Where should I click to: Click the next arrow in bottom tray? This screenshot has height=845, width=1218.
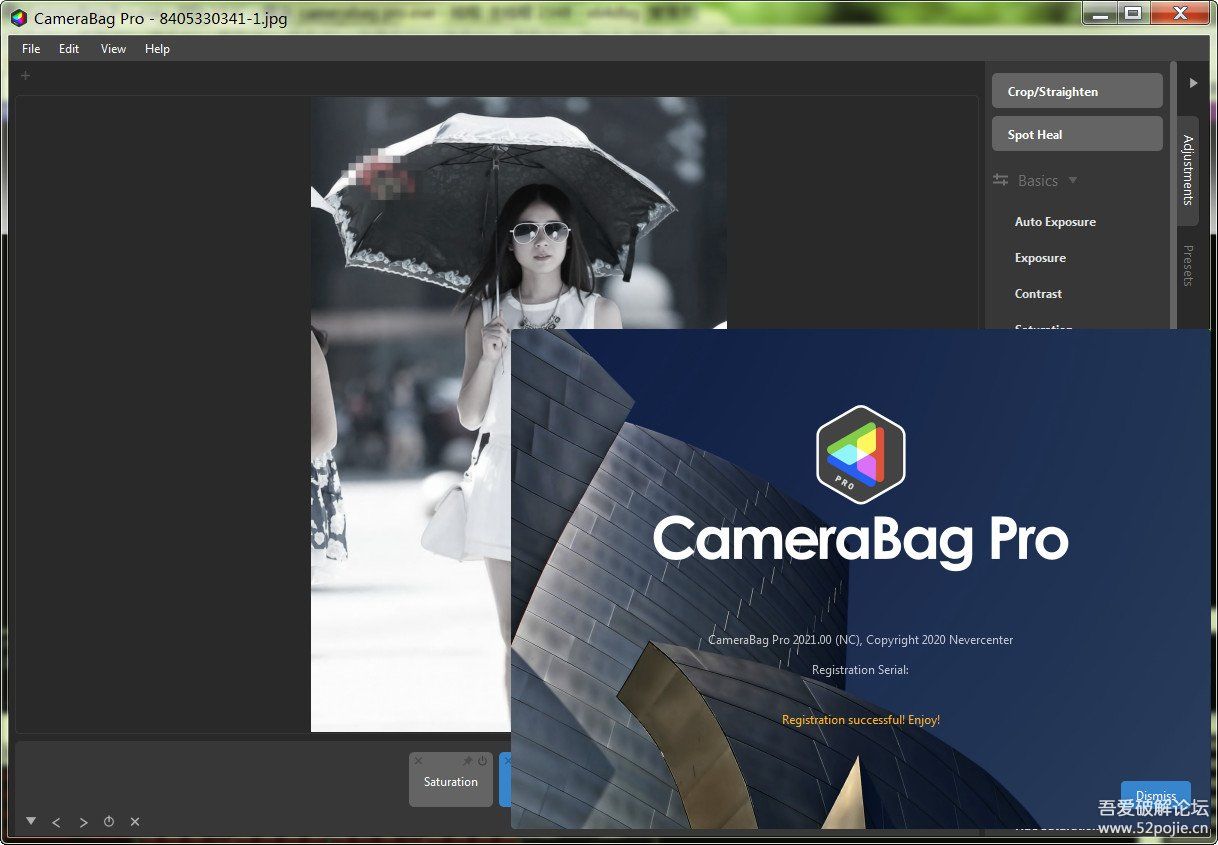point(83,822)
